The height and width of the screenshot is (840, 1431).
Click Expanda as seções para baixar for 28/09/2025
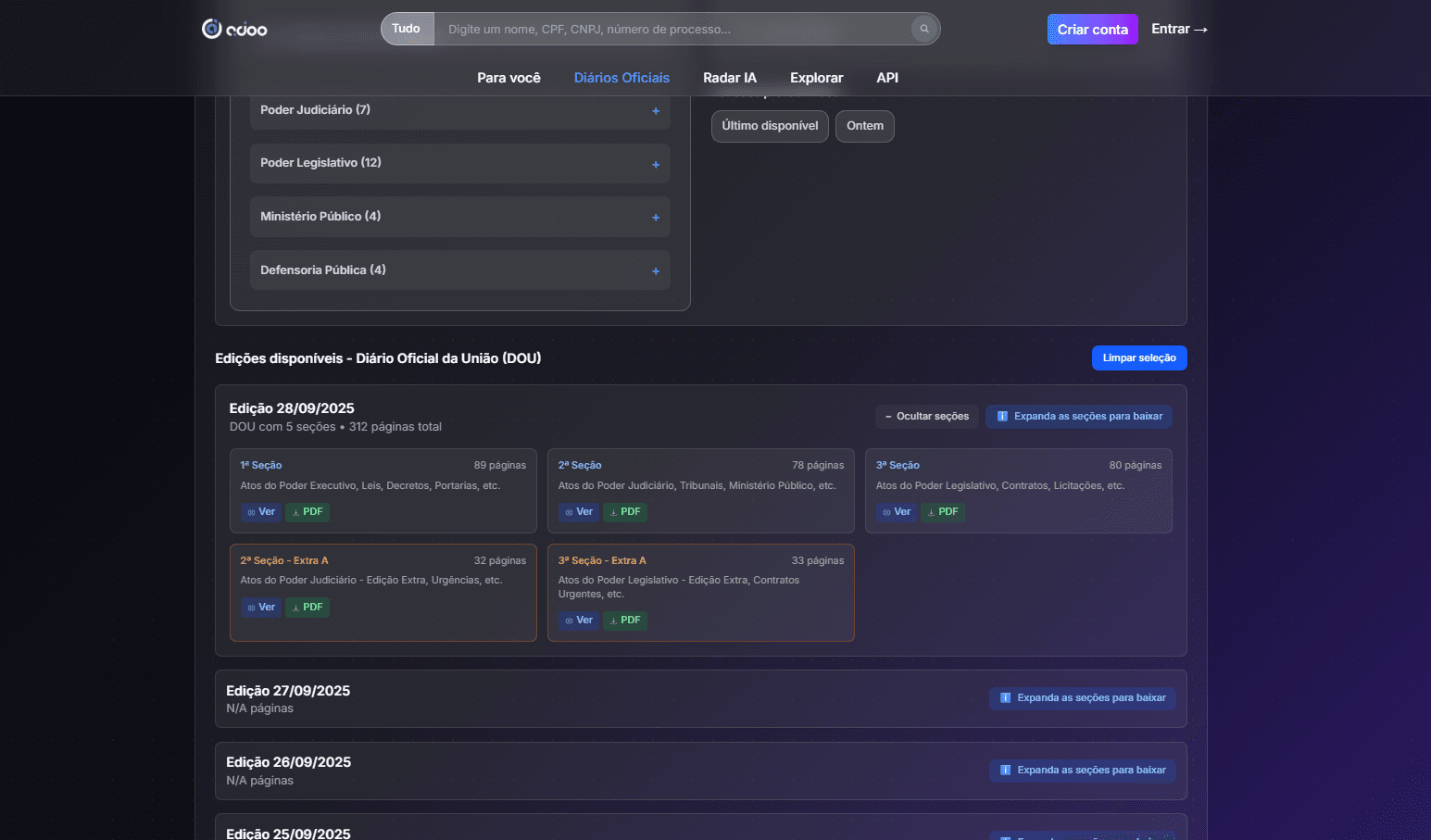click(x=1079, y=417)
